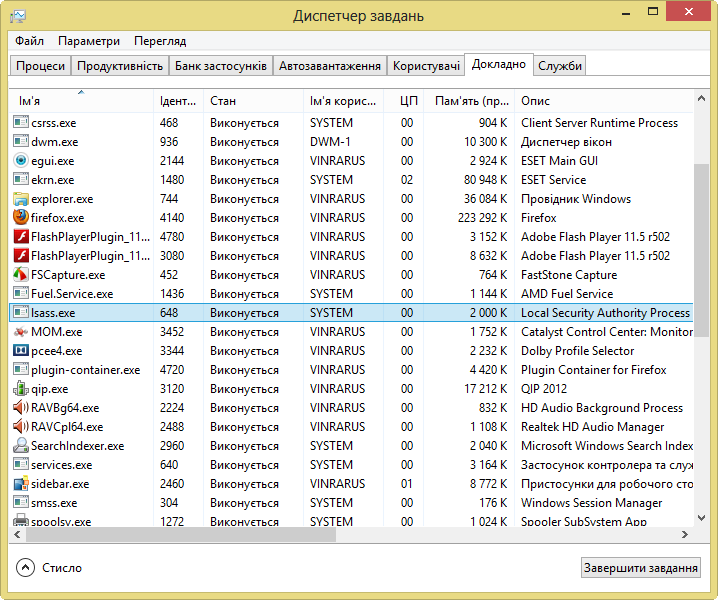Click the pcee4.exe Dolby icon
Image resolution: width=718 pixels, height=600 pixels.
[x=21, y=350]
